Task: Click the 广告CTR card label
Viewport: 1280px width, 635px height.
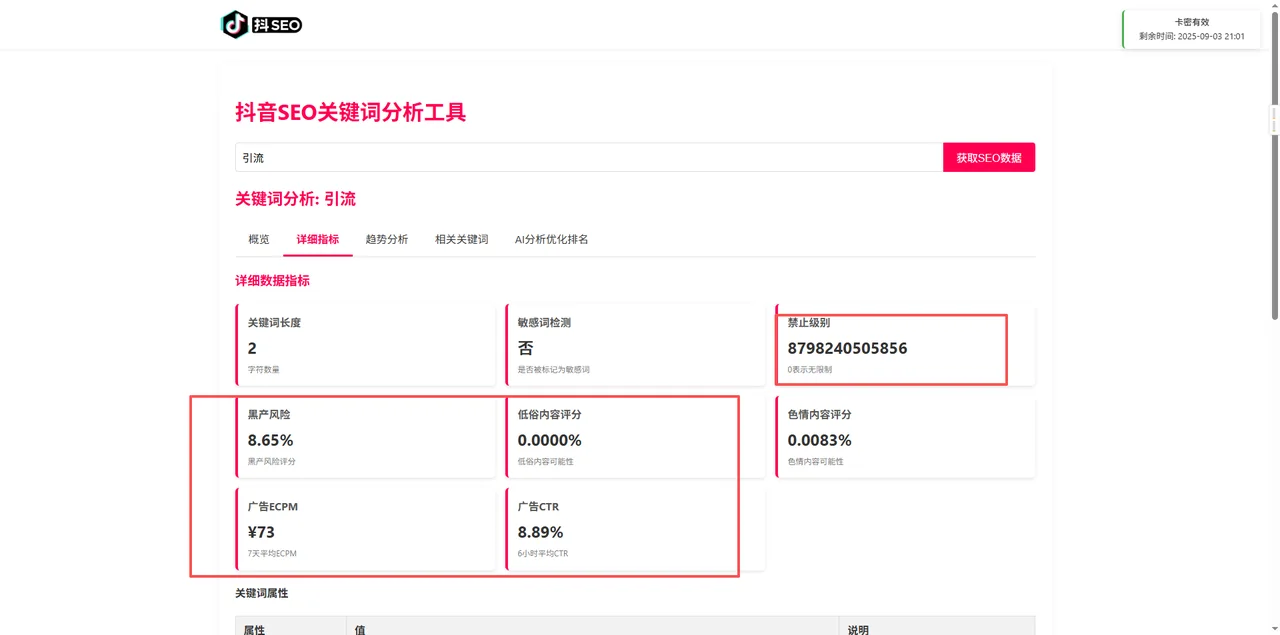Action: click(539, 507)
